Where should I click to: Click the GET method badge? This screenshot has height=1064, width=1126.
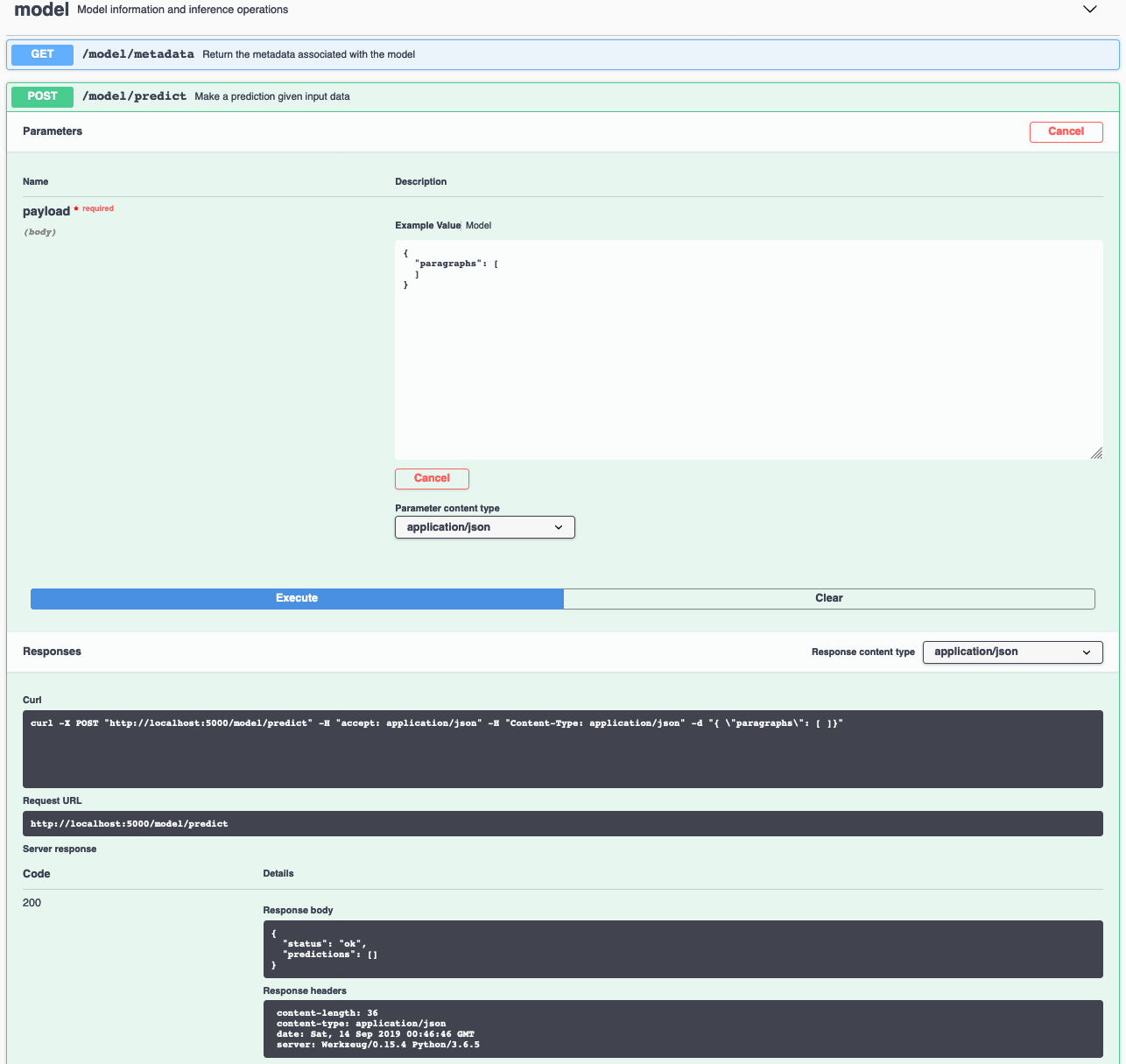click(x=41, y=54)
